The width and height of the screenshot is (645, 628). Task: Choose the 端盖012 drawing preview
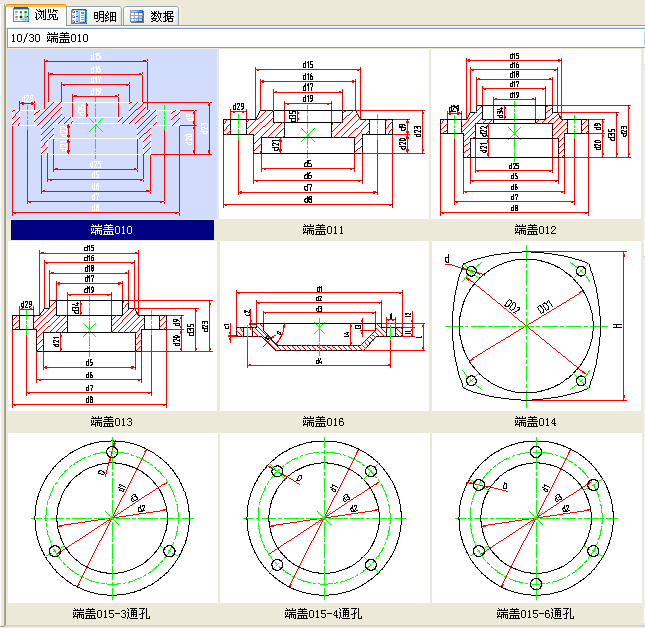click(535, 133)
